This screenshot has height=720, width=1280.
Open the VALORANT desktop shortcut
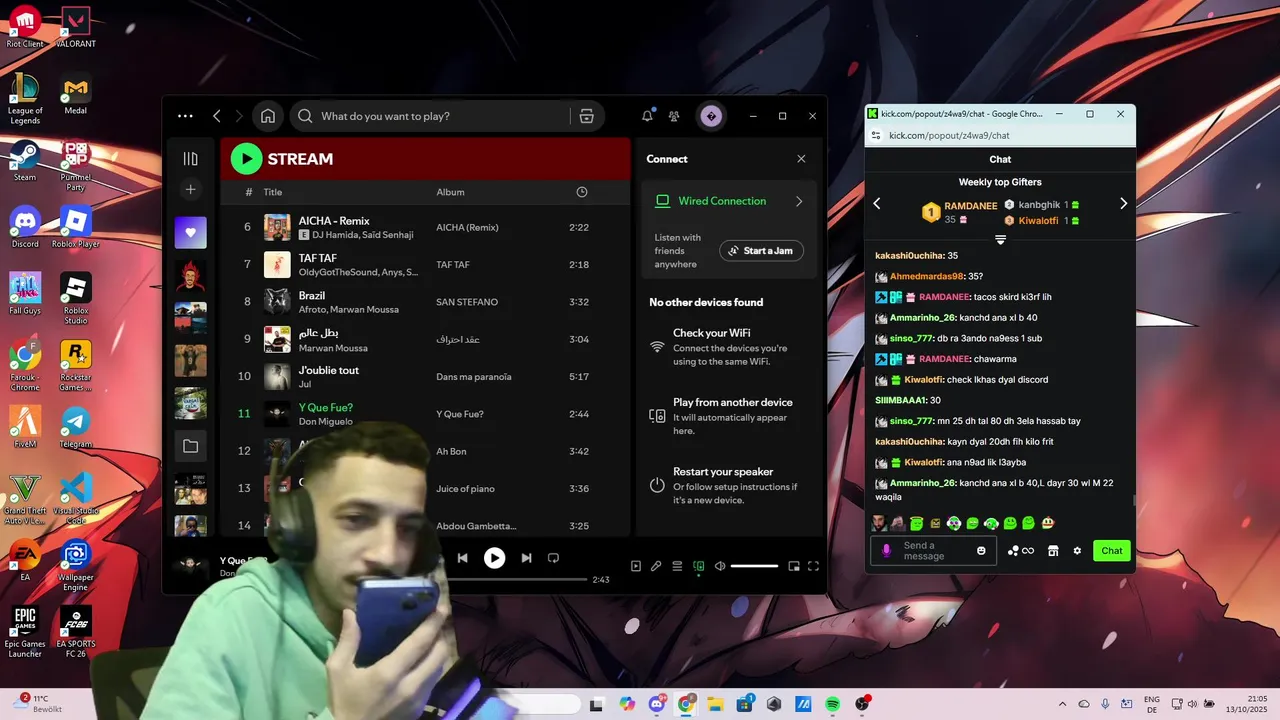pyautogui.click(x=76, y=27)
